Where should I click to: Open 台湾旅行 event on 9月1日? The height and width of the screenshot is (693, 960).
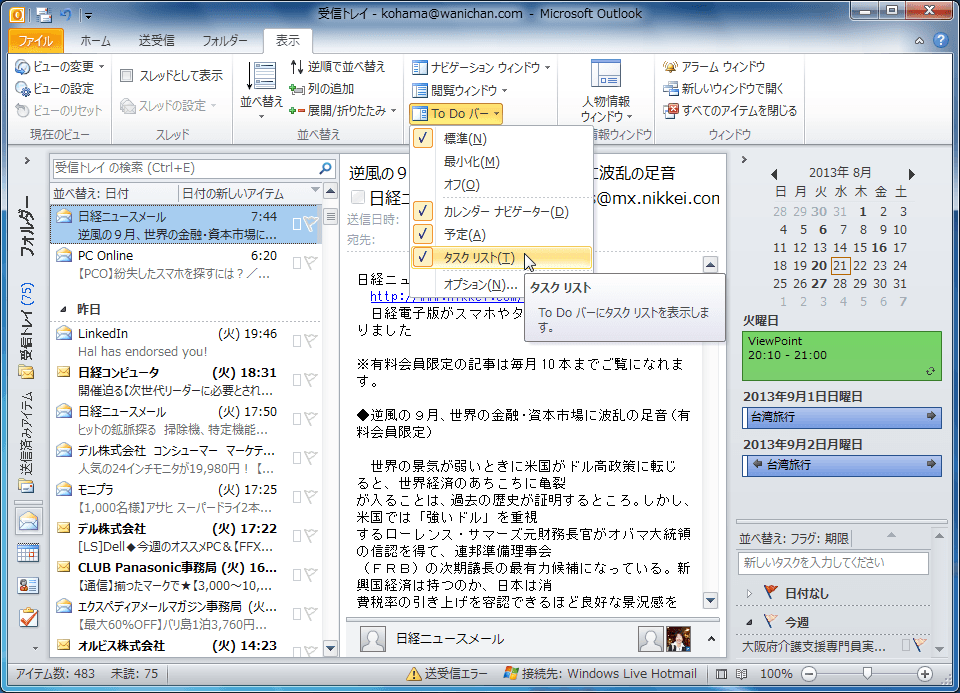tap(841, 417)
